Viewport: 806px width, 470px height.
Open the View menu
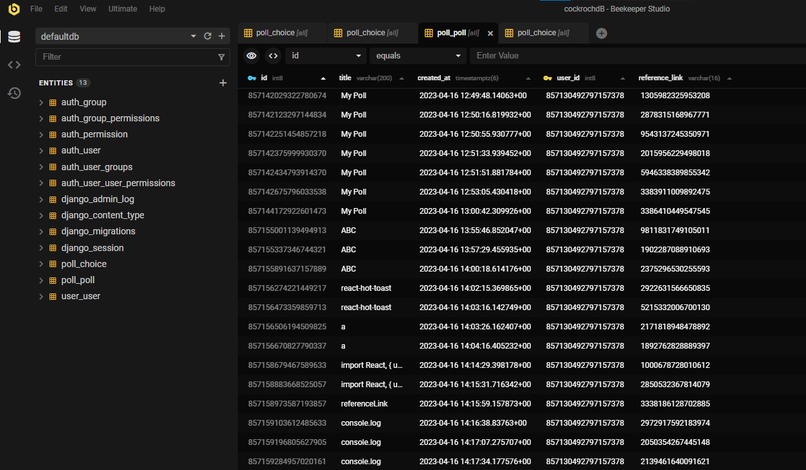pyautogui.click(x=88, y=9)
